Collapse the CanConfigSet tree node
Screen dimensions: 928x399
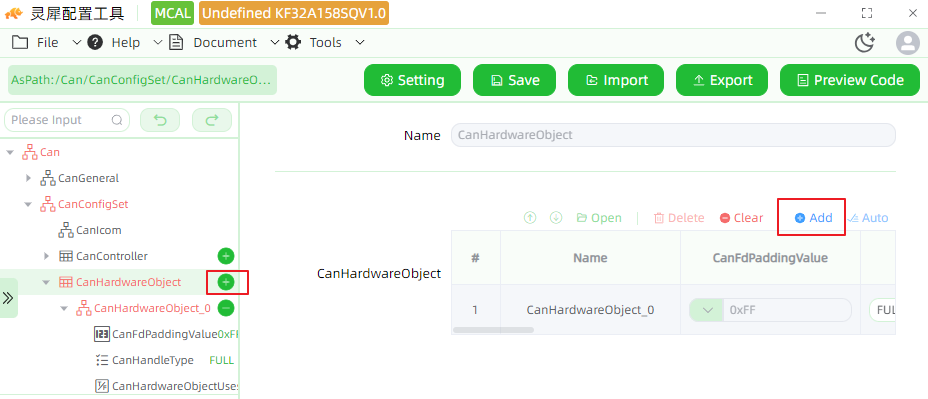tap(28, 204)
